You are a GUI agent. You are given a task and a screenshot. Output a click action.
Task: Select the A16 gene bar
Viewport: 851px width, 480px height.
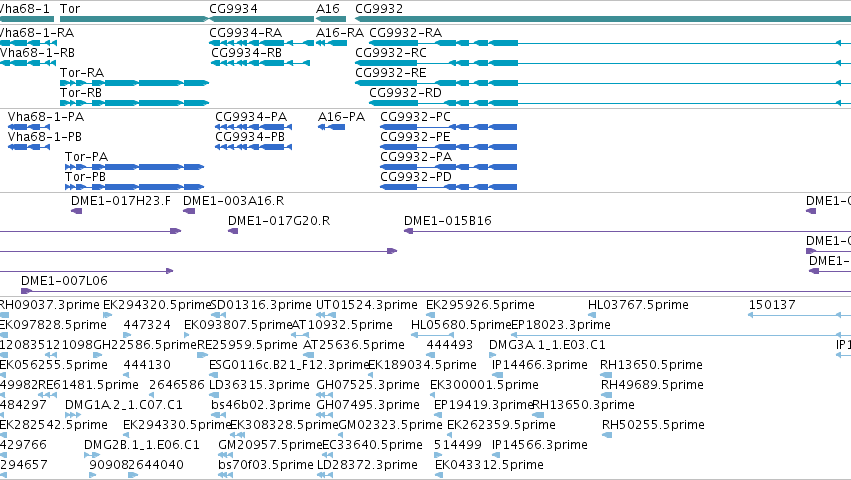(x=331, y=19)
